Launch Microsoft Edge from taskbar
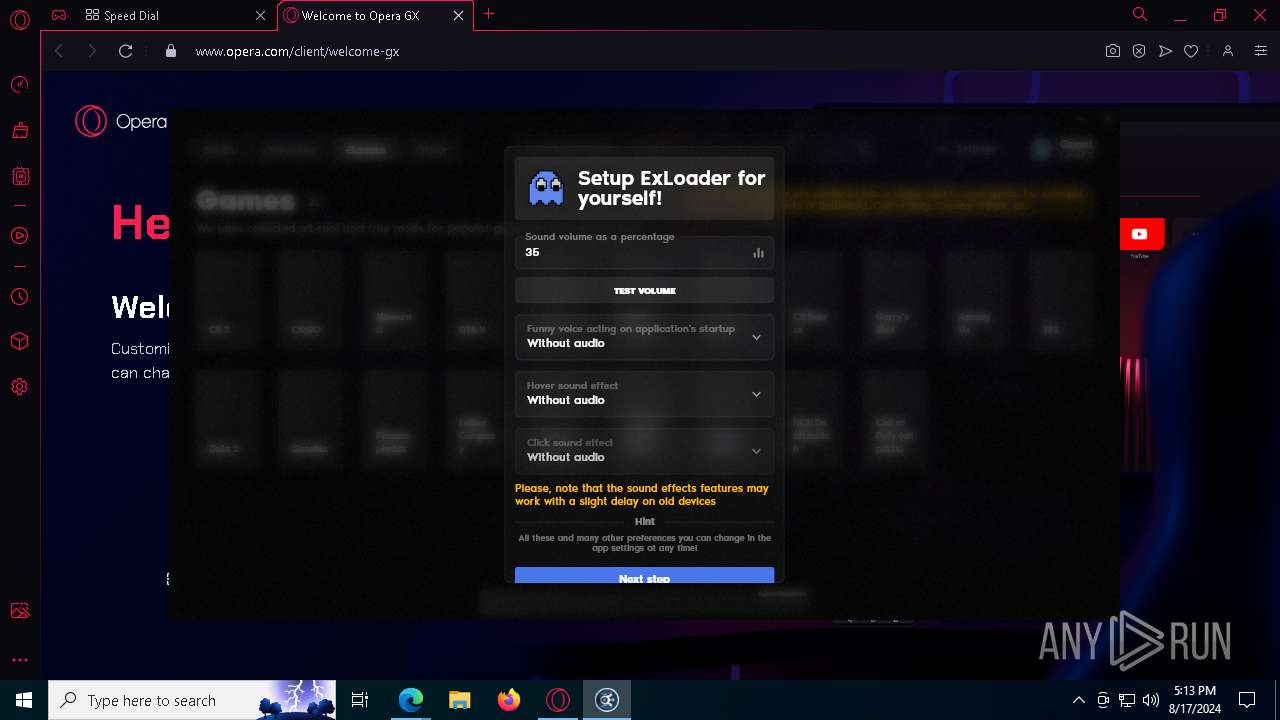The image size is (1280, 720). click(x=411, y=700)
